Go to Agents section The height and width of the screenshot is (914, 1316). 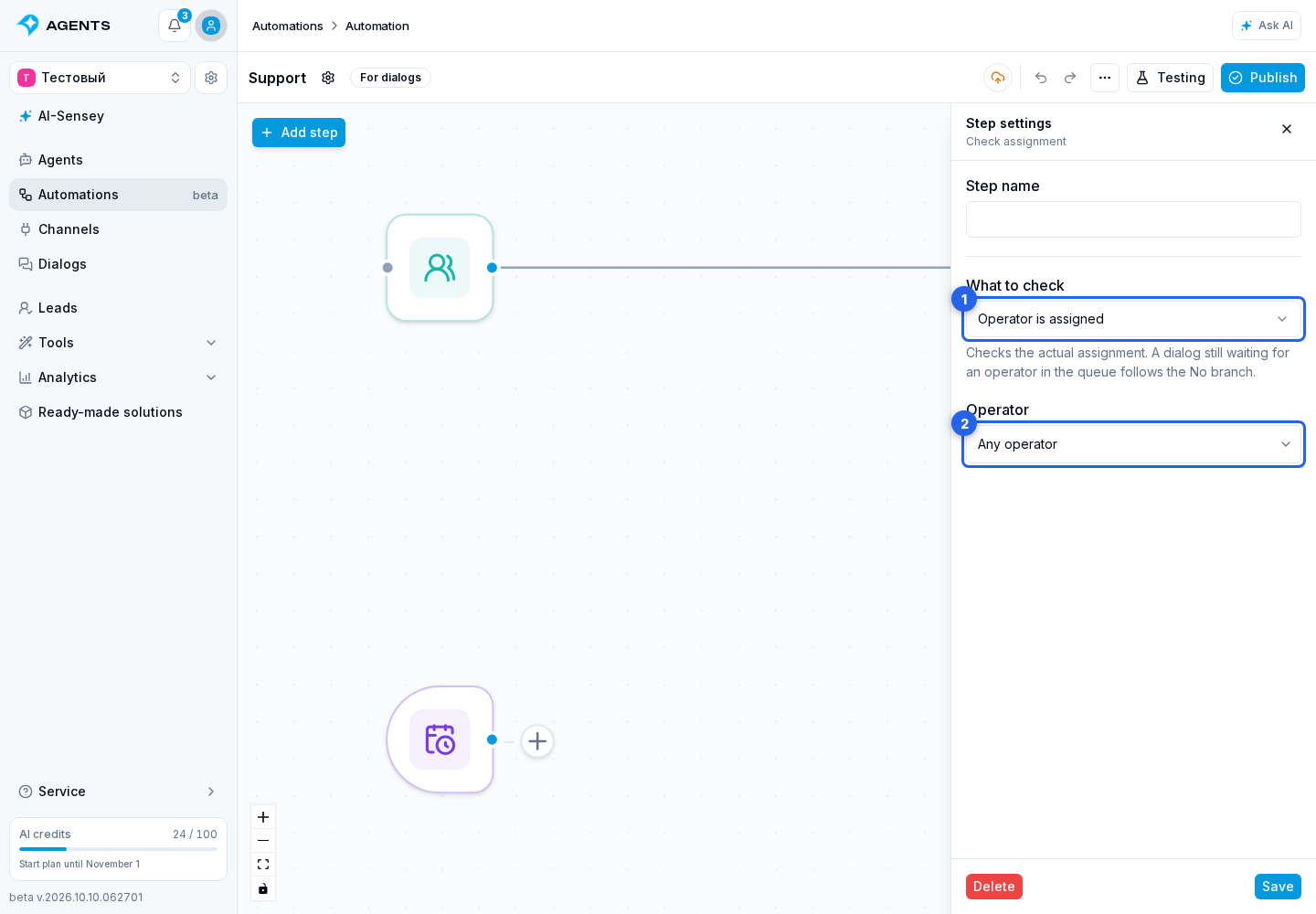118,160
